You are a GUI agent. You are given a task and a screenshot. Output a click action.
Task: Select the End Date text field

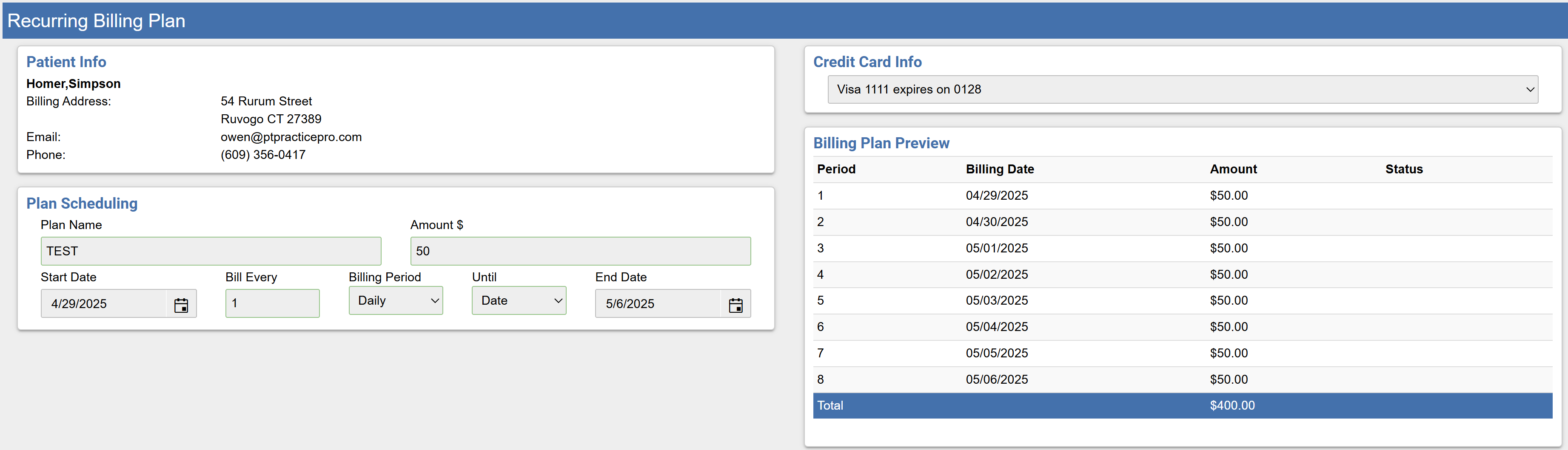click(657, 303)
